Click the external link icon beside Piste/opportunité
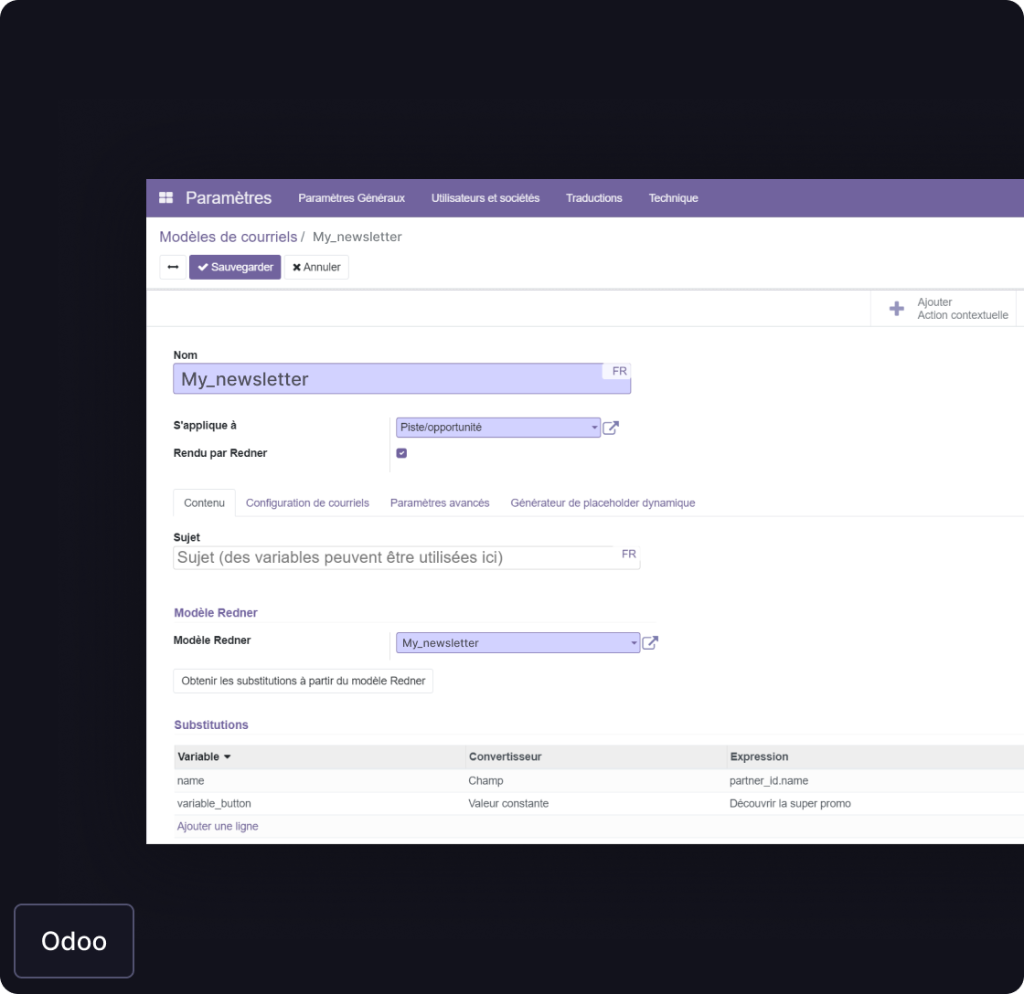Viewport: 1024px width, 994px height. 611,428
